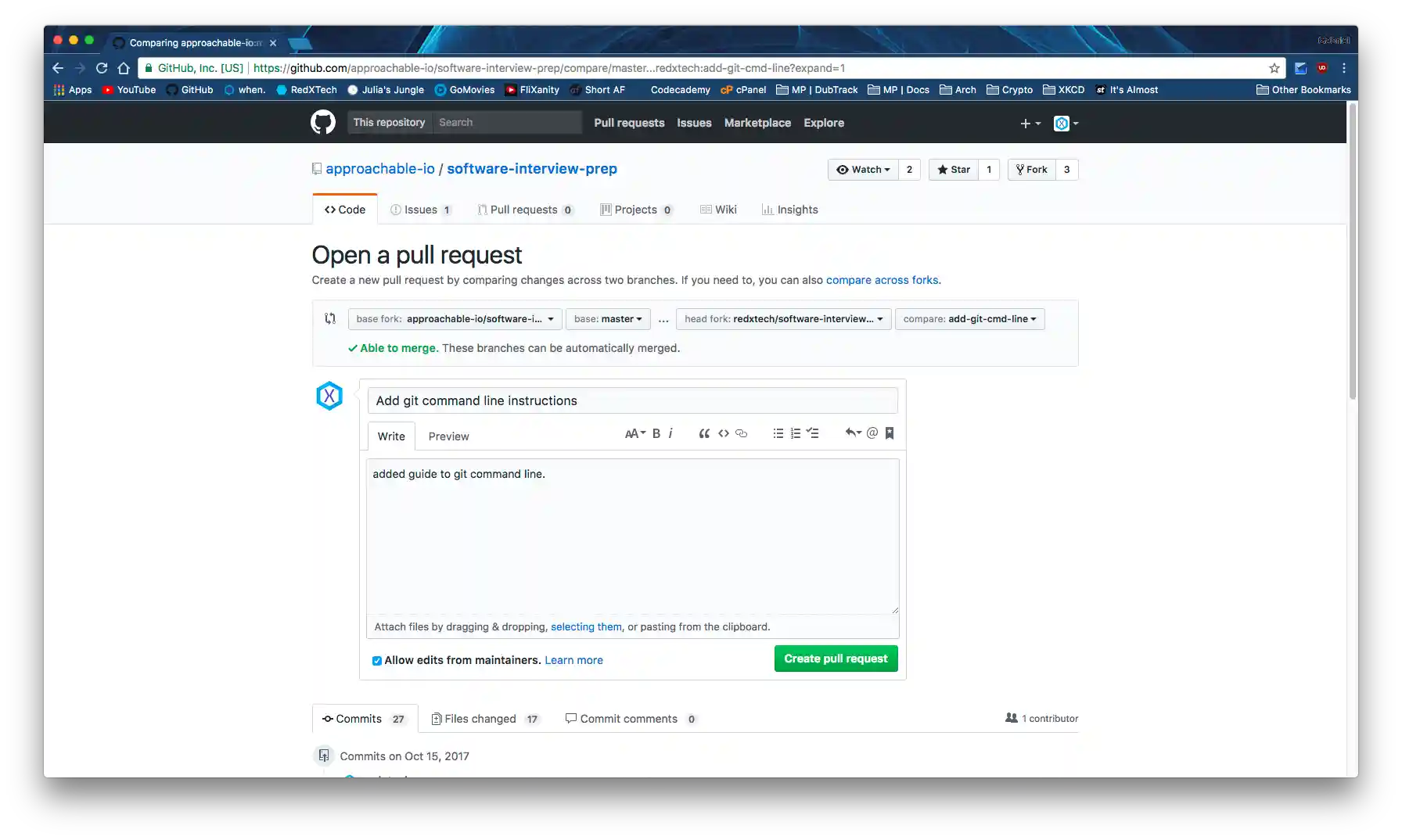Open the user avatar menu

pyautogui.click(x=1066, y=124)
